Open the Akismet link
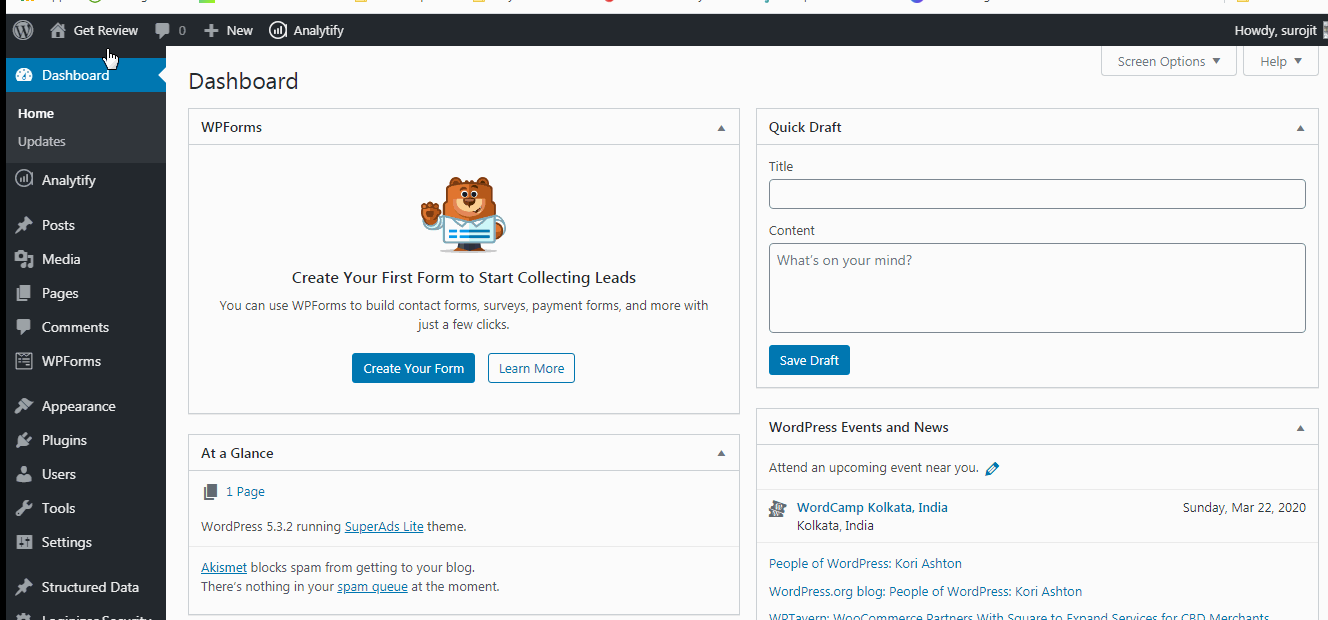 [224, 567]
